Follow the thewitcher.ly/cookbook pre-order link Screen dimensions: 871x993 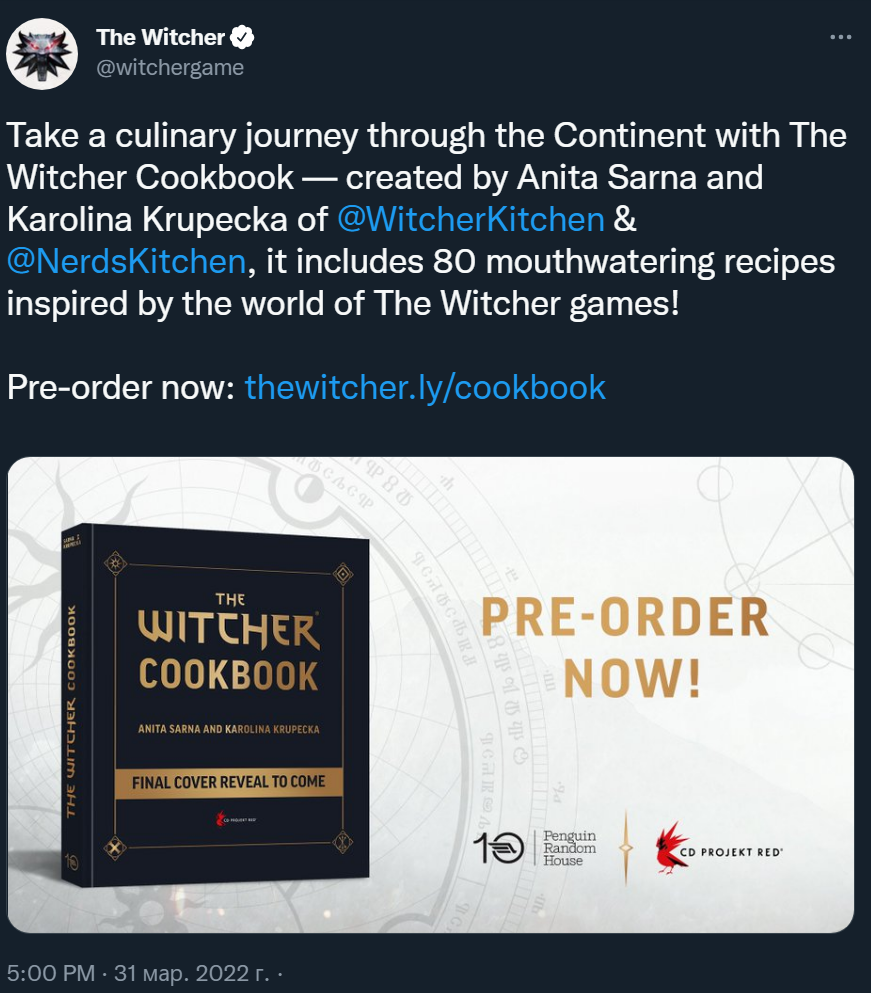click(425, 387)
